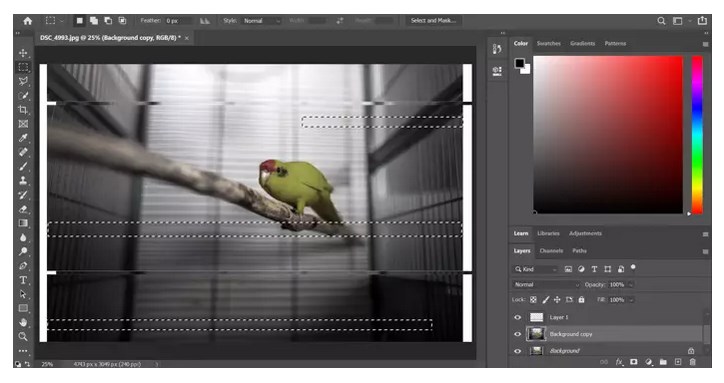
Task: Select the History Brush tool
Action: (x=23, y=195)
